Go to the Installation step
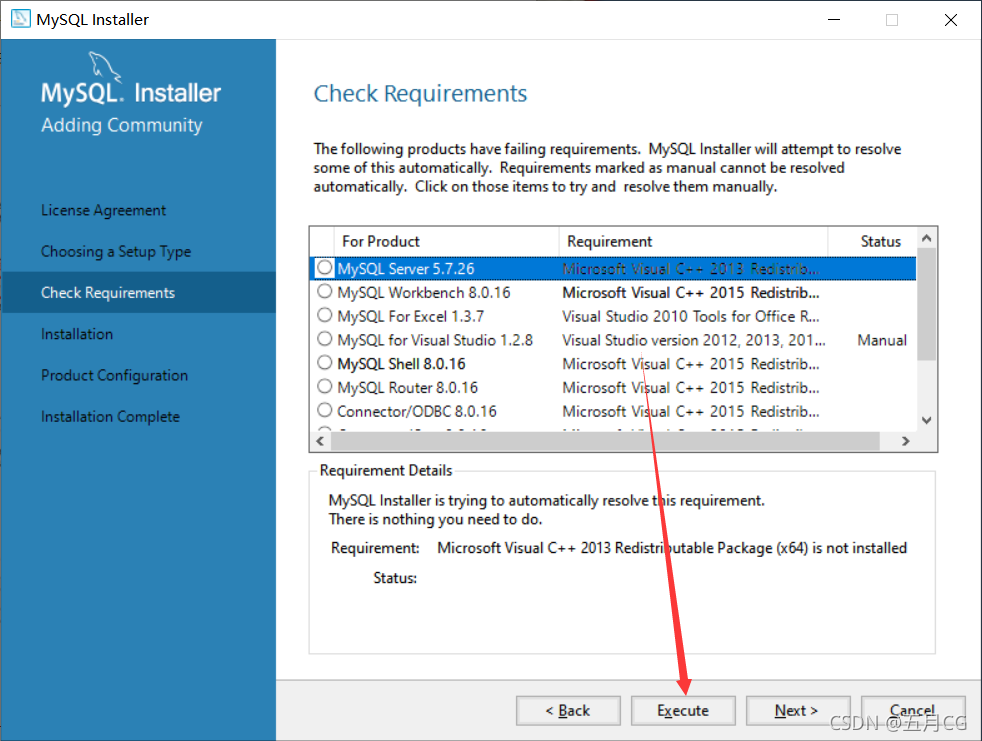This screenshot has height=741, width=982. pos(77,334)
